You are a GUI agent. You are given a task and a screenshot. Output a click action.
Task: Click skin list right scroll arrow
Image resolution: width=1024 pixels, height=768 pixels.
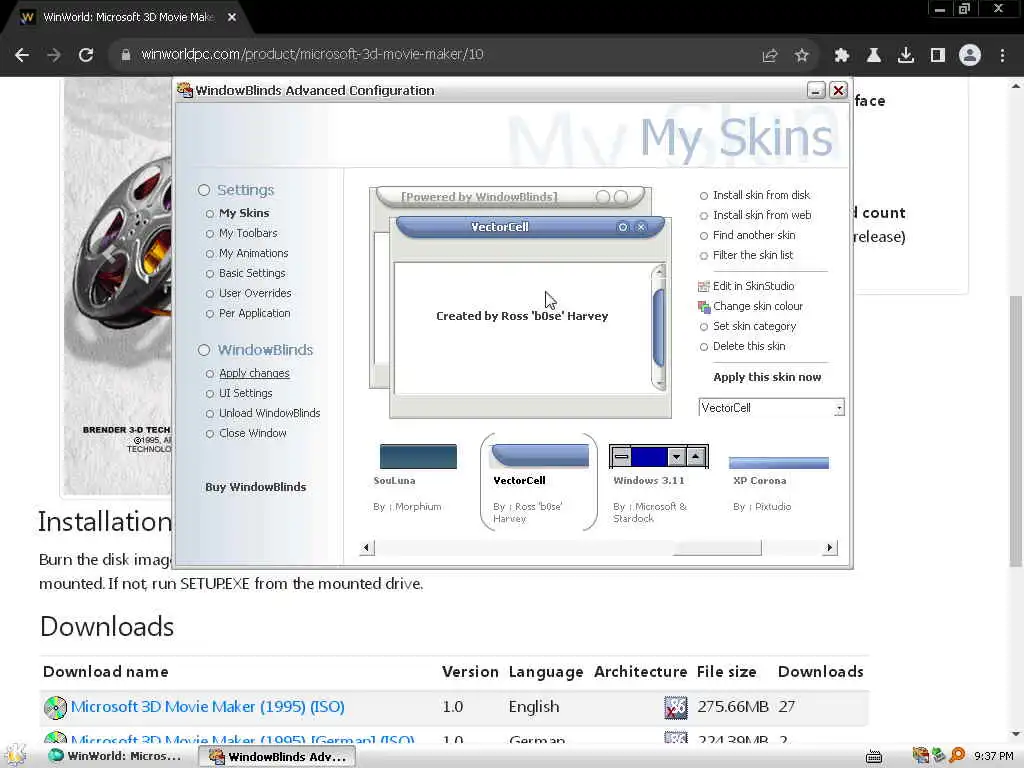(829, 548)
